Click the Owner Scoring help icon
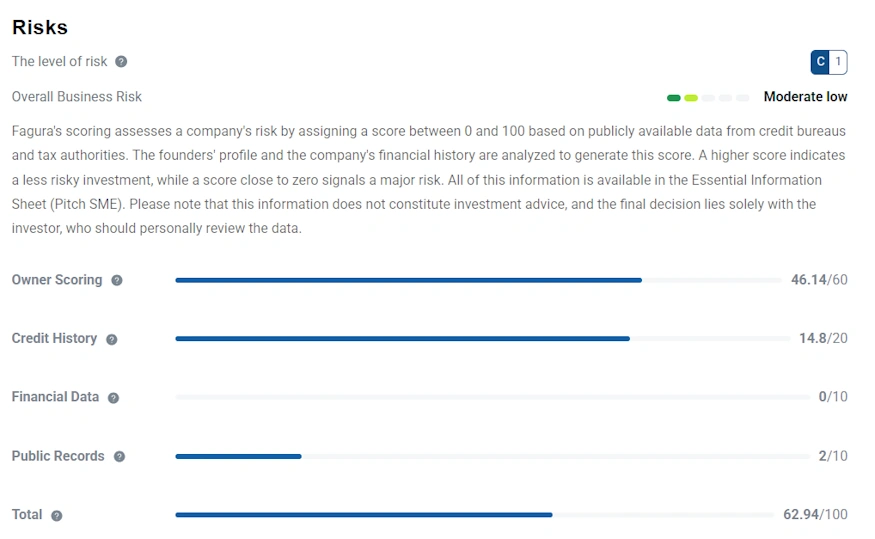Image resolution: width=875 pixels, height=539 pixels. click(117, 281)
